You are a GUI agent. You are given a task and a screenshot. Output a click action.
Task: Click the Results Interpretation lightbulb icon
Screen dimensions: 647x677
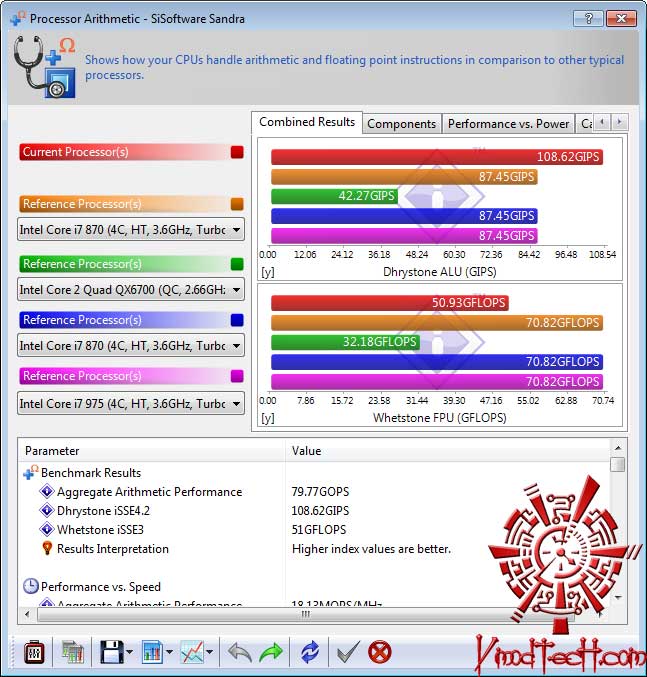pyautogui.click(x=47, y=548)
